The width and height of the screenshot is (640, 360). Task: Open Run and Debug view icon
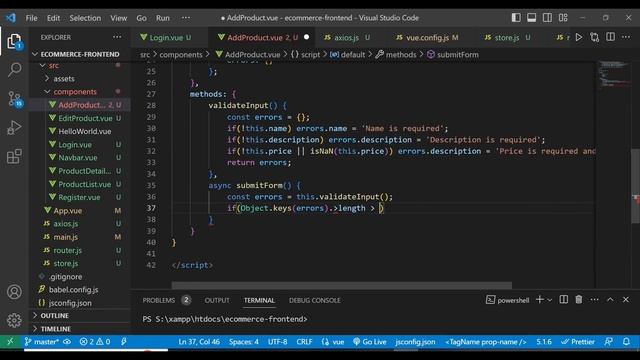tap(14, 128)
